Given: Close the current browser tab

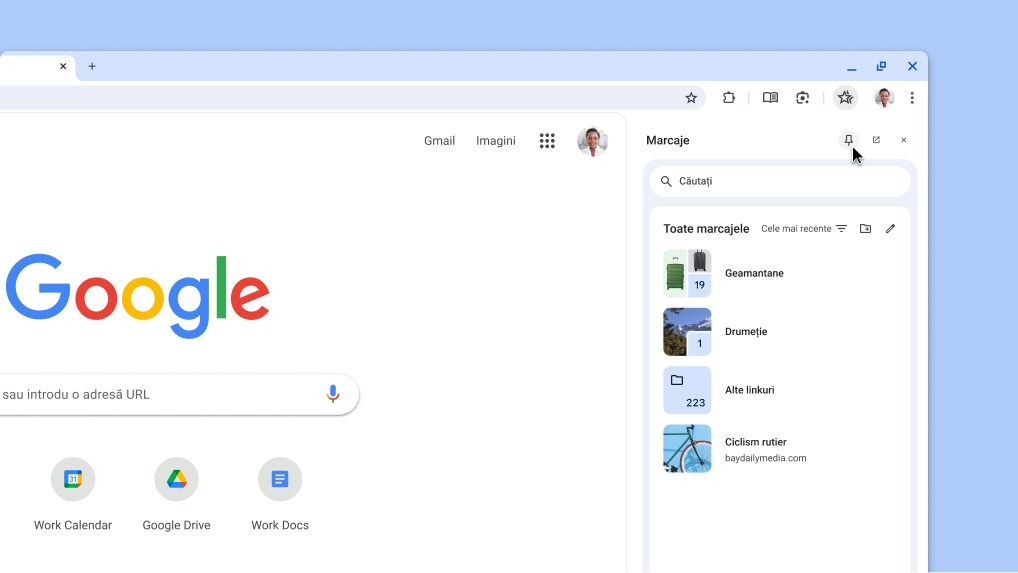Looking at the screenshot, I should [63, 66].
